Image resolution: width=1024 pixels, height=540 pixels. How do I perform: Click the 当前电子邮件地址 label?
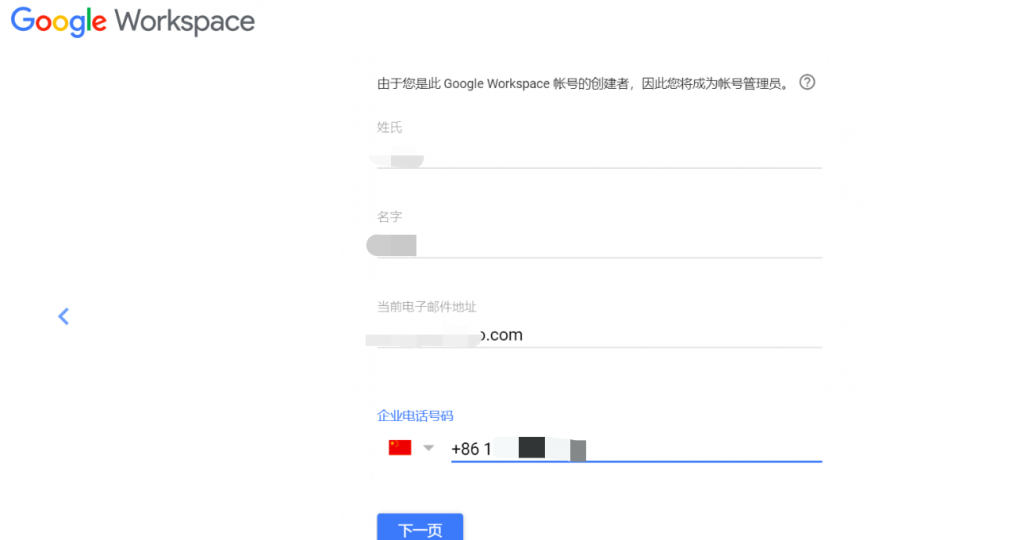coord(426,306)
